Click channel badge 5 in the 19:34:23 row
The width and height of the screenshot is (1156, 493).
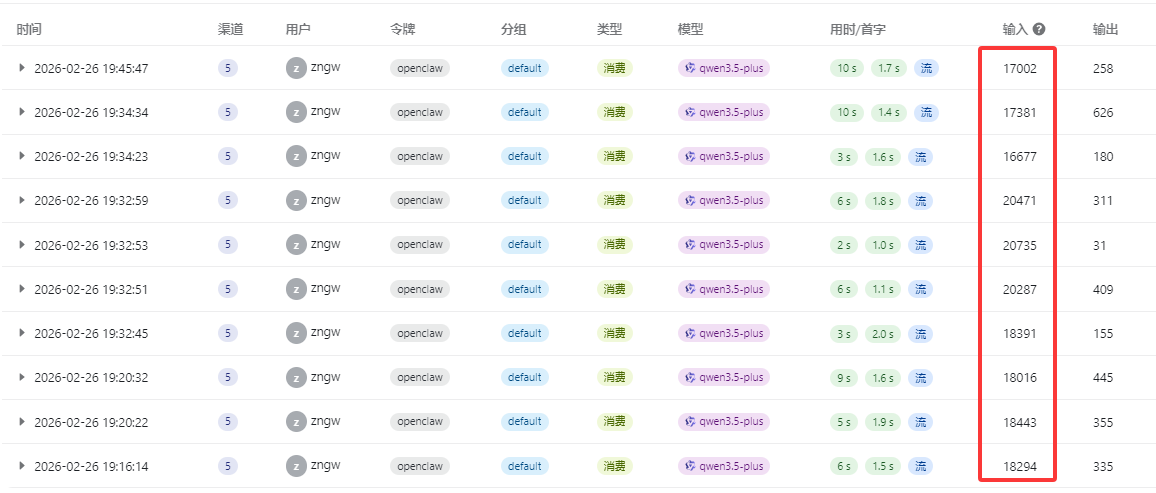click(228, 156)
